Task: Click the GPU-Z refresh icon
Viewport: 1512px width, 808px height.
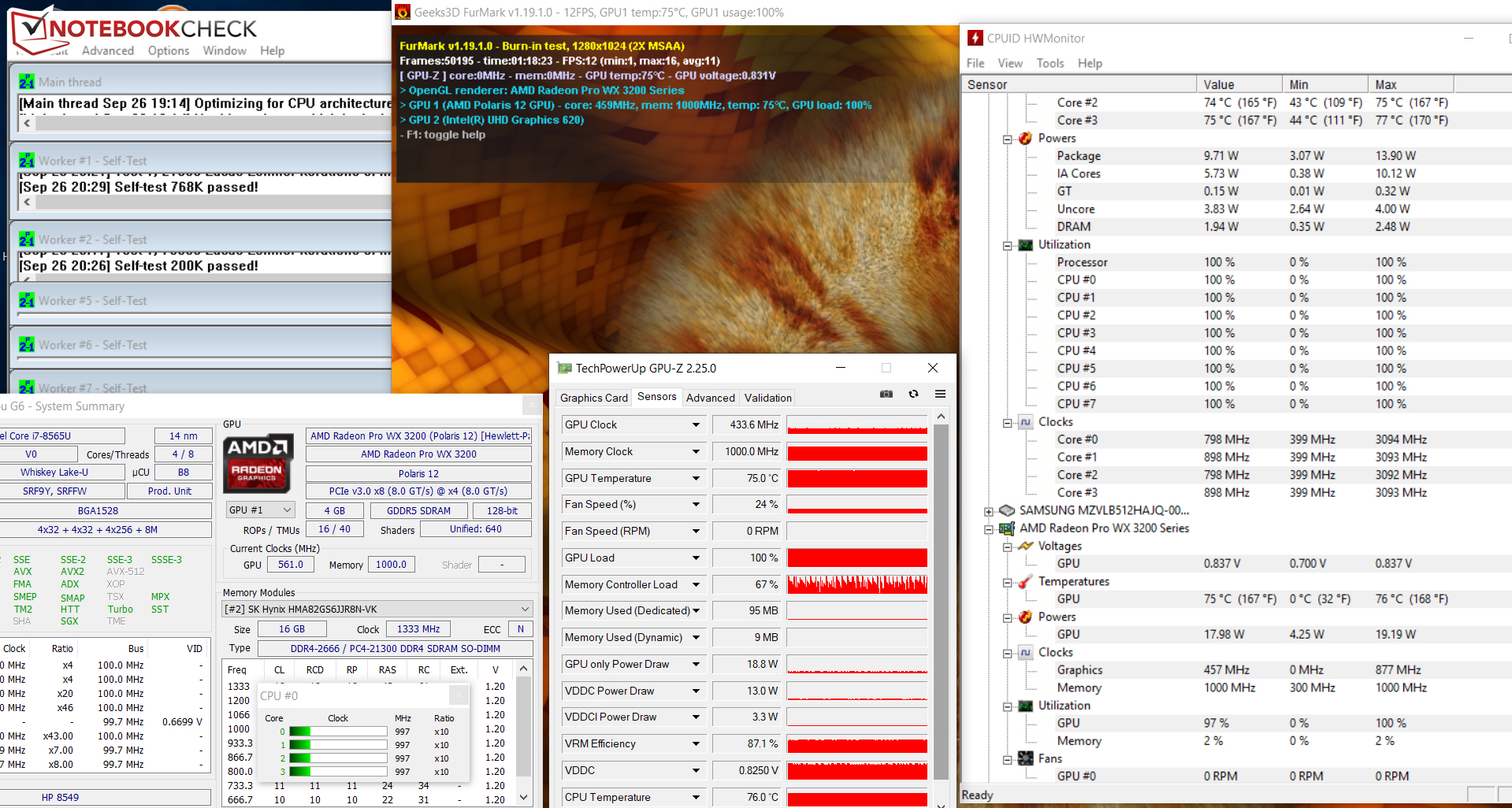Action: pyautogui.click(x=913, y=394)
